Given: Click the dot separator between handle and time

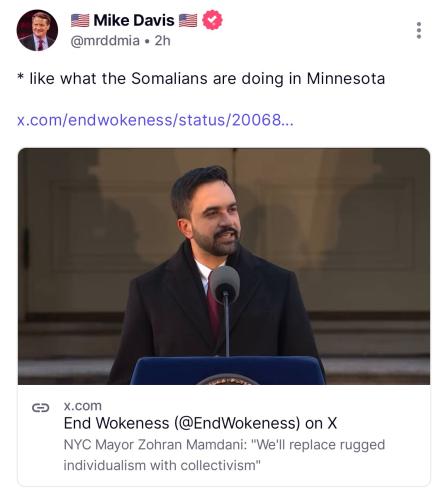Looking at the screenshot, I should point(147,41).
